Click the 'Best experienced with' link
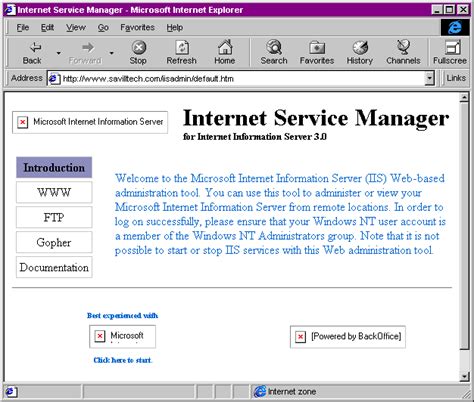This screenshot has width=474, height=402. [x=122, y=315]
